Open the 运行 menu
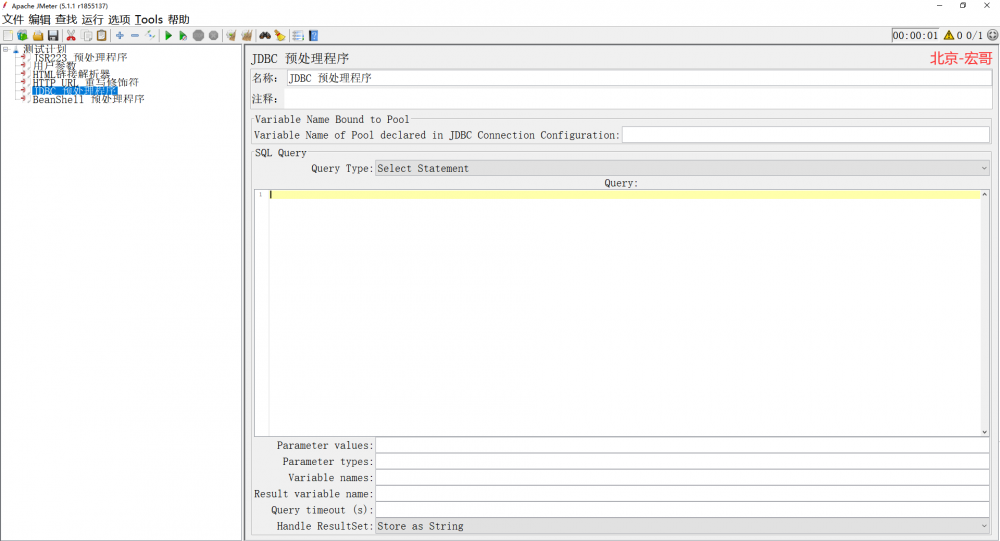The height and width of the screenshot is (541, 1000). point(92,20)
